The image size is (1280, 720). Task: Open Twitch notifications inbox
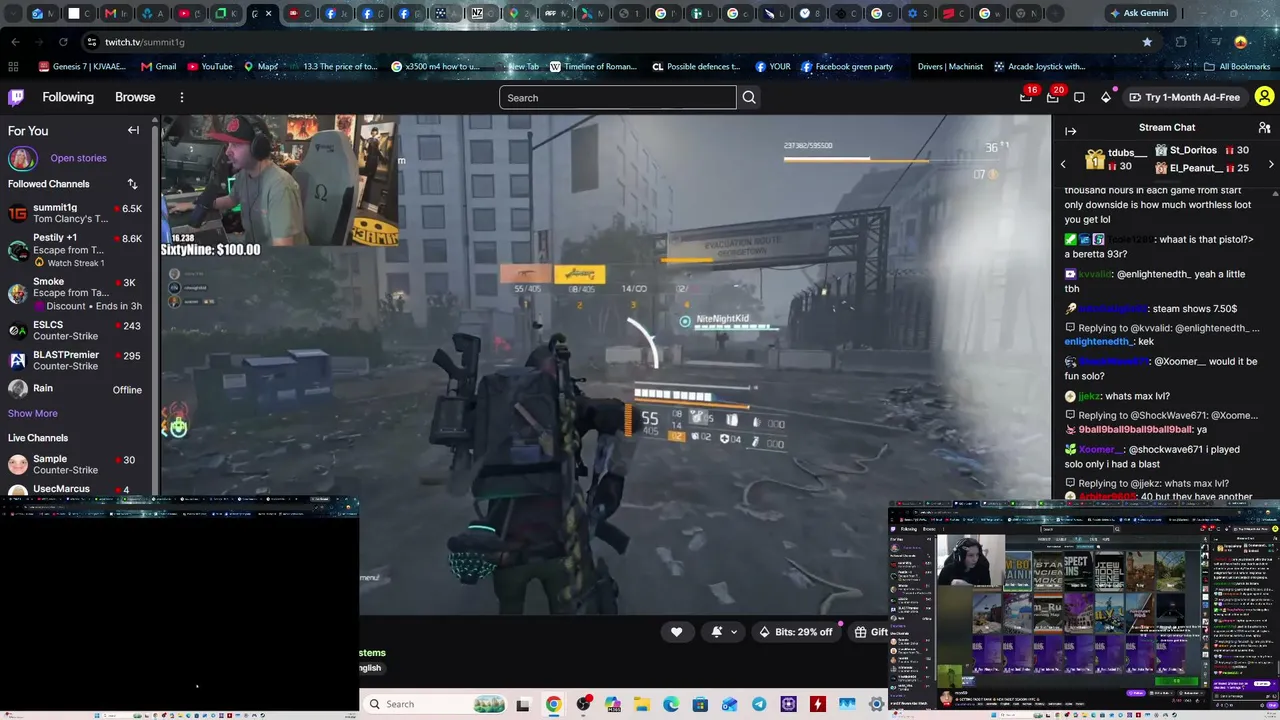point(1053,97)
